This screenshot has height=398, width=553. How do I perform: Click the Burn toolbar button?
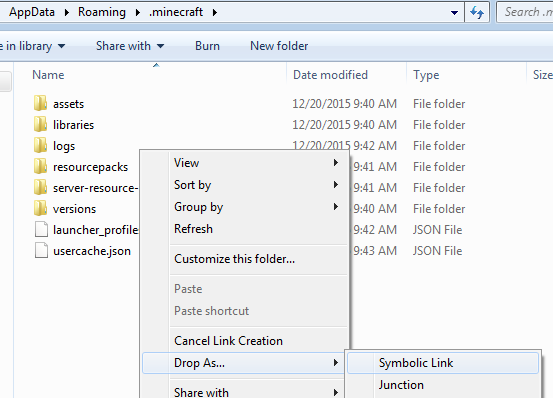tap(207, 46)
